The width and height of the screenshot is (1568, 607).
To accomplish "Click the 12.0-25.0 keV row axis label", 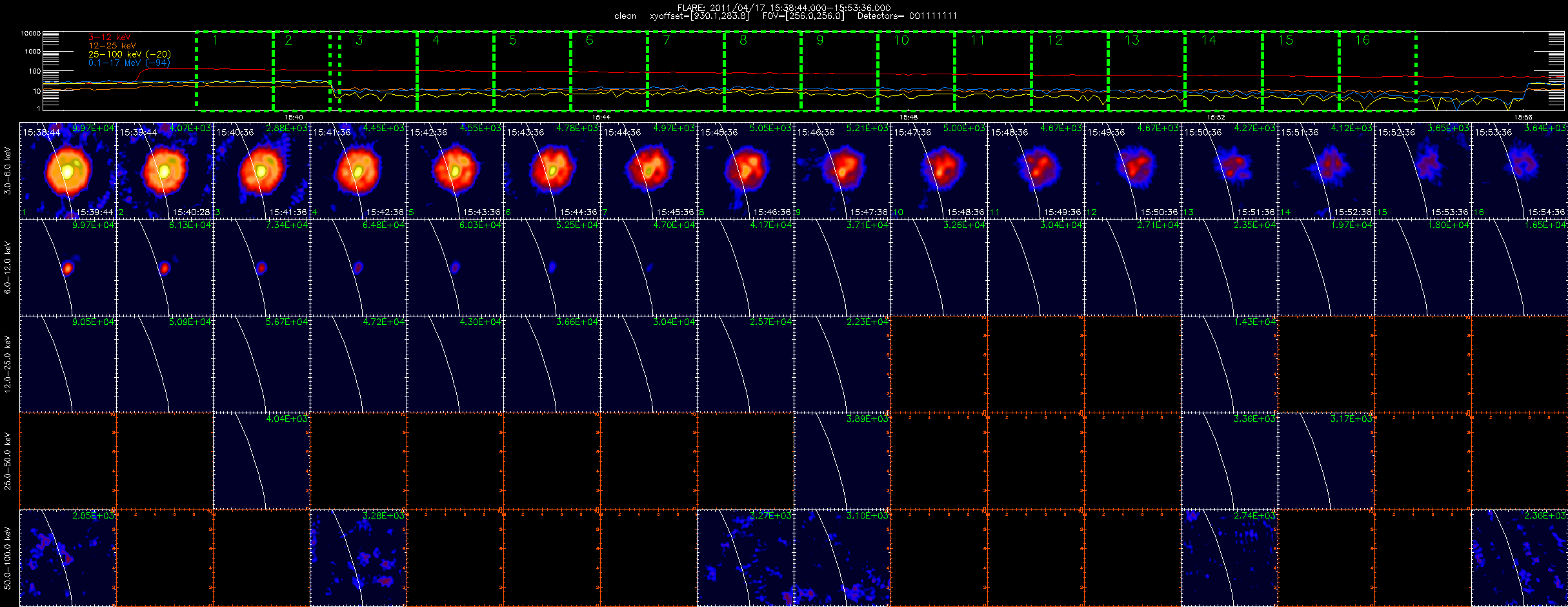I will tap(8, 364).
